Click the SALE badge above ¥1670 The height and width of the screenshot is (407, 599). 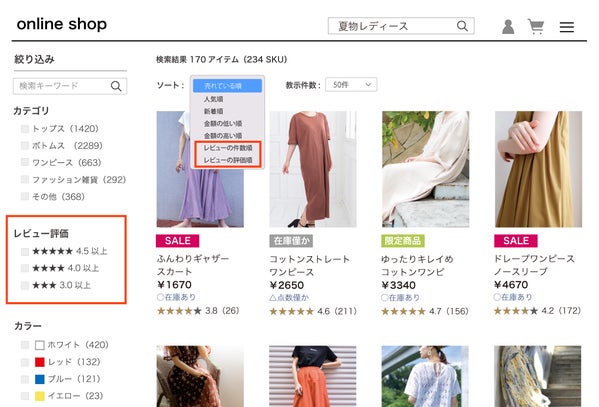(x=177, y=241)
